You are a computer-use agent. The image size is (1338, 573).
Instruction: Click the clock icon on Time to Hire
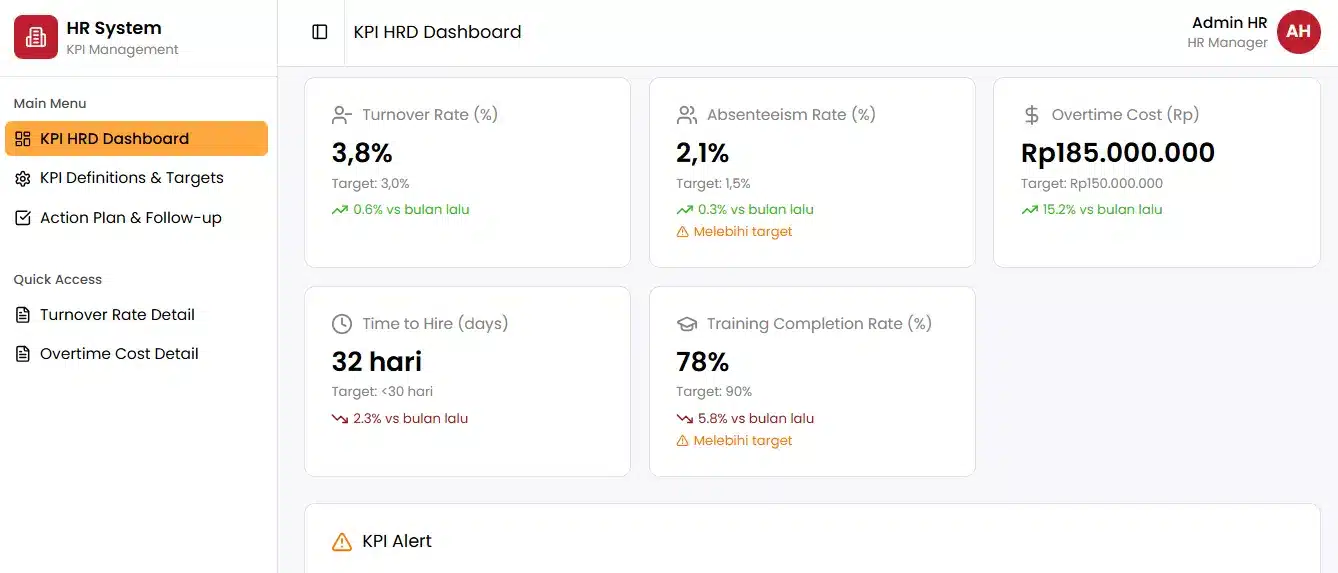342,324
